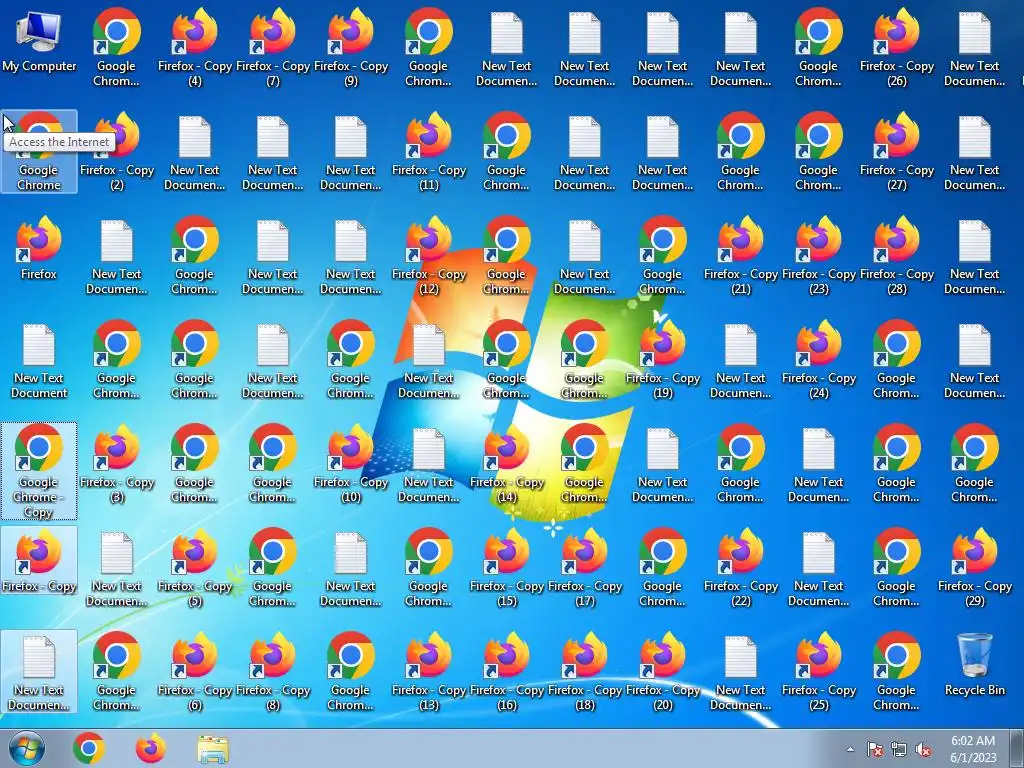This screenshot has height=768, width=1024.
Task: Highlight the Firefox - Copy (28) shortcut
Action: pos(897,256)
